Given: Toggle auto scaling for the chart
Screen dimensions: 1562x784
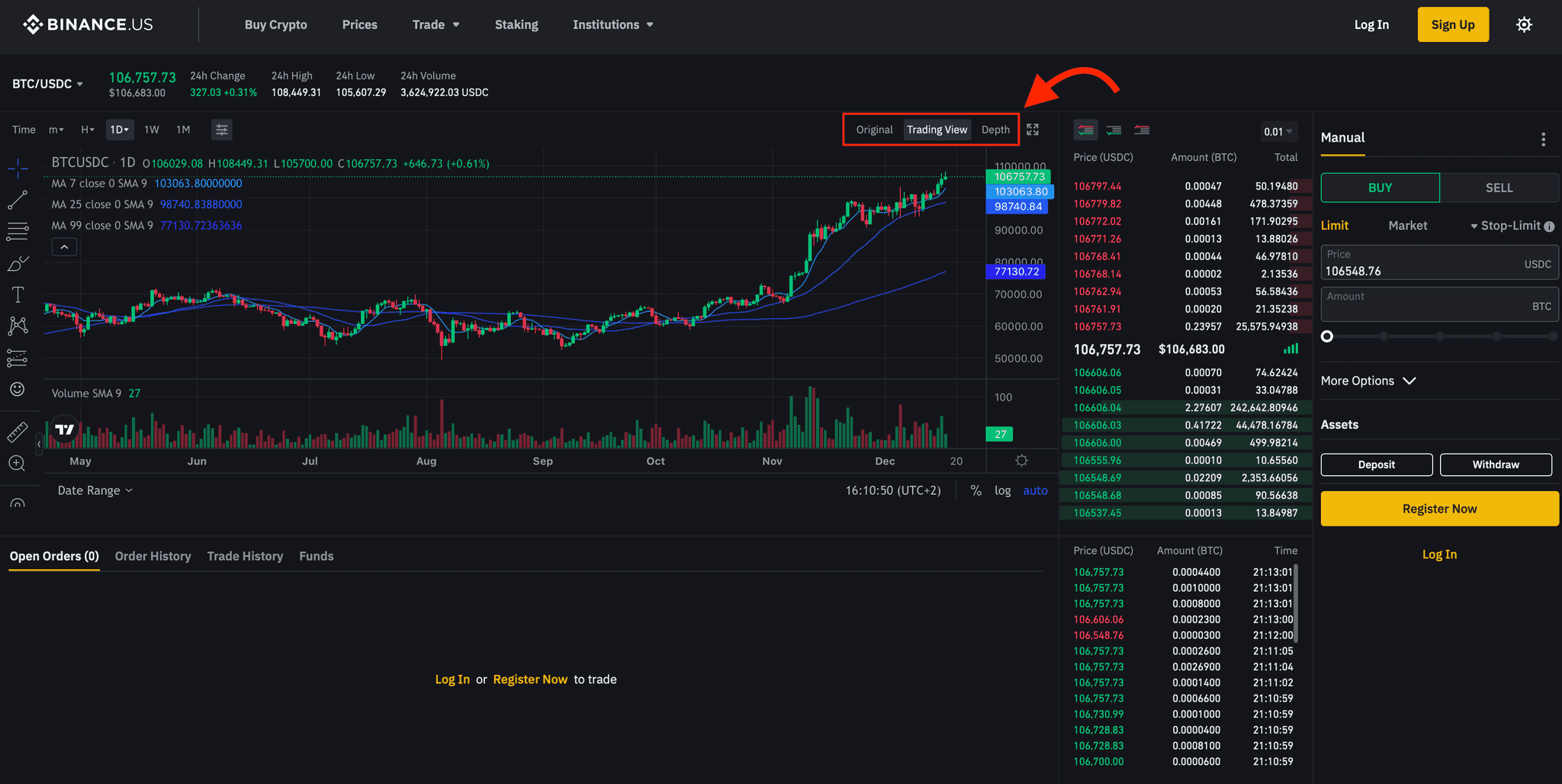Looking at the screenshot, I should coord(1035,490).
